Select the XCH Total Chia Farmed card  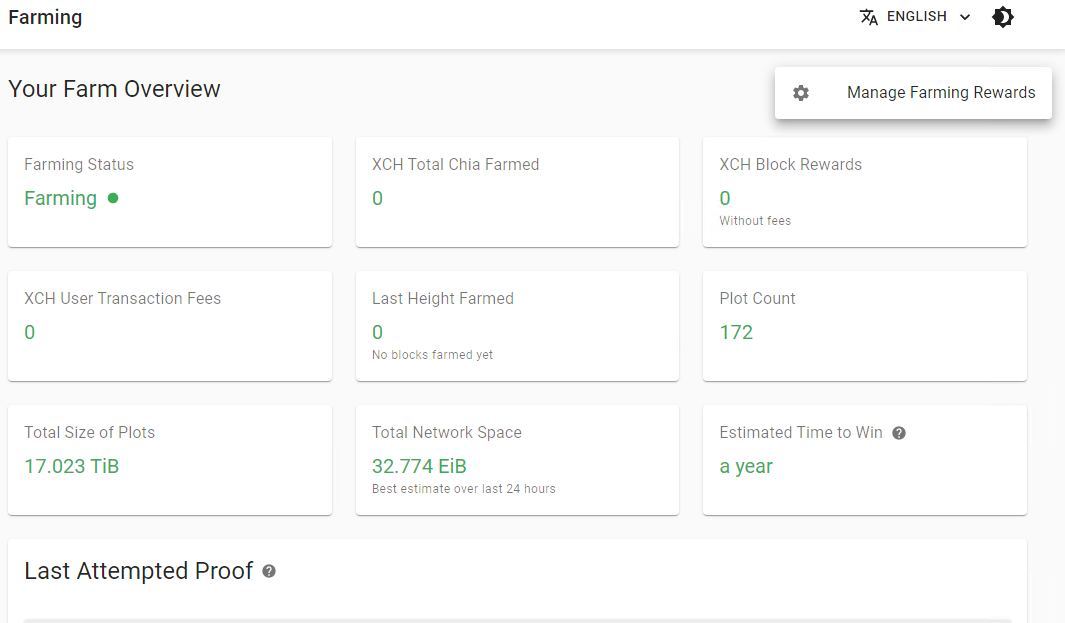(517, 192)
